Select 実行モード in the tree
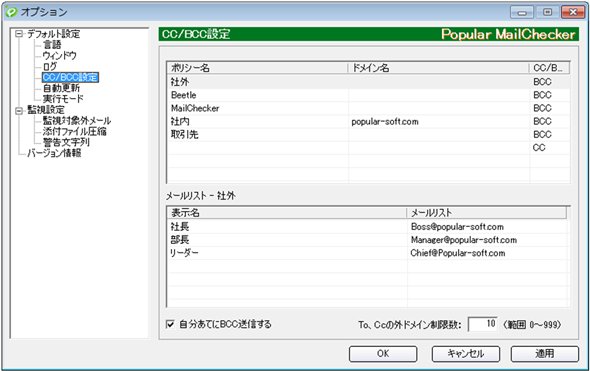Screen dimensions: 590x371 [x=63, y=99]
